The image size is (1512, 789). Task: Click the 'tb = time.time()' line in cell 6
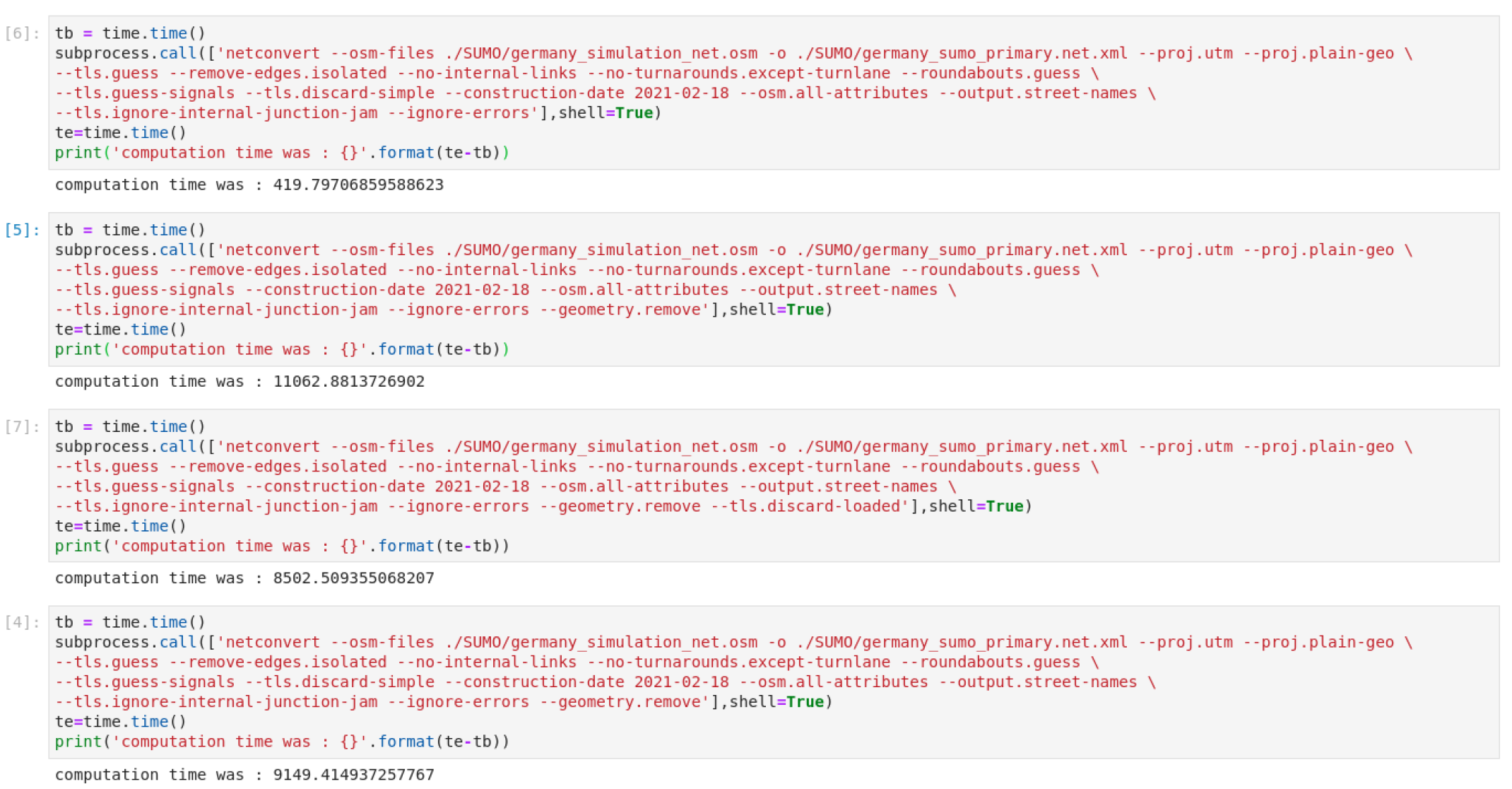(130, 33)
